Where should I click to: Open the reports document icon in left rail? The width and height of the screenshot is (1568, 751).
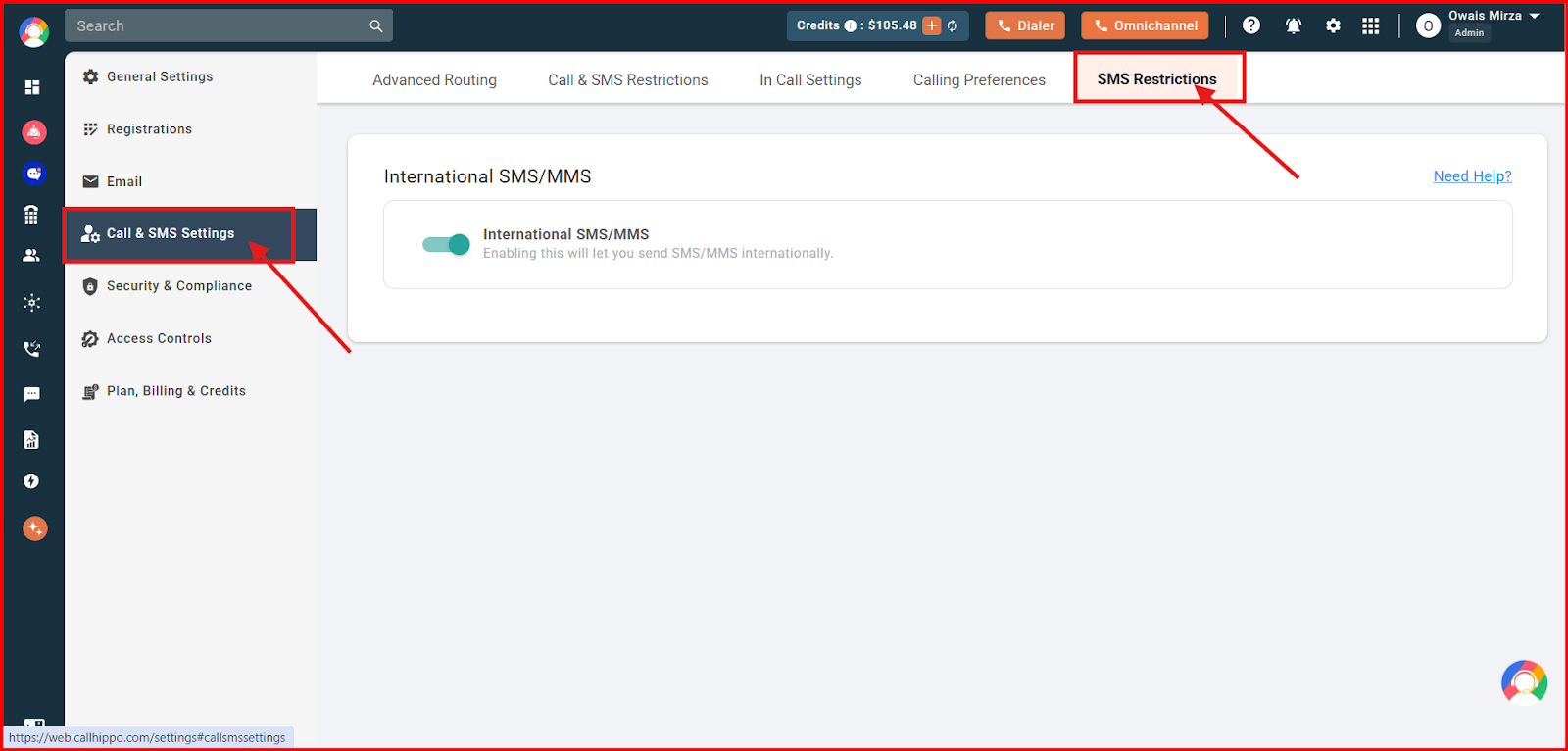(31, 439)
